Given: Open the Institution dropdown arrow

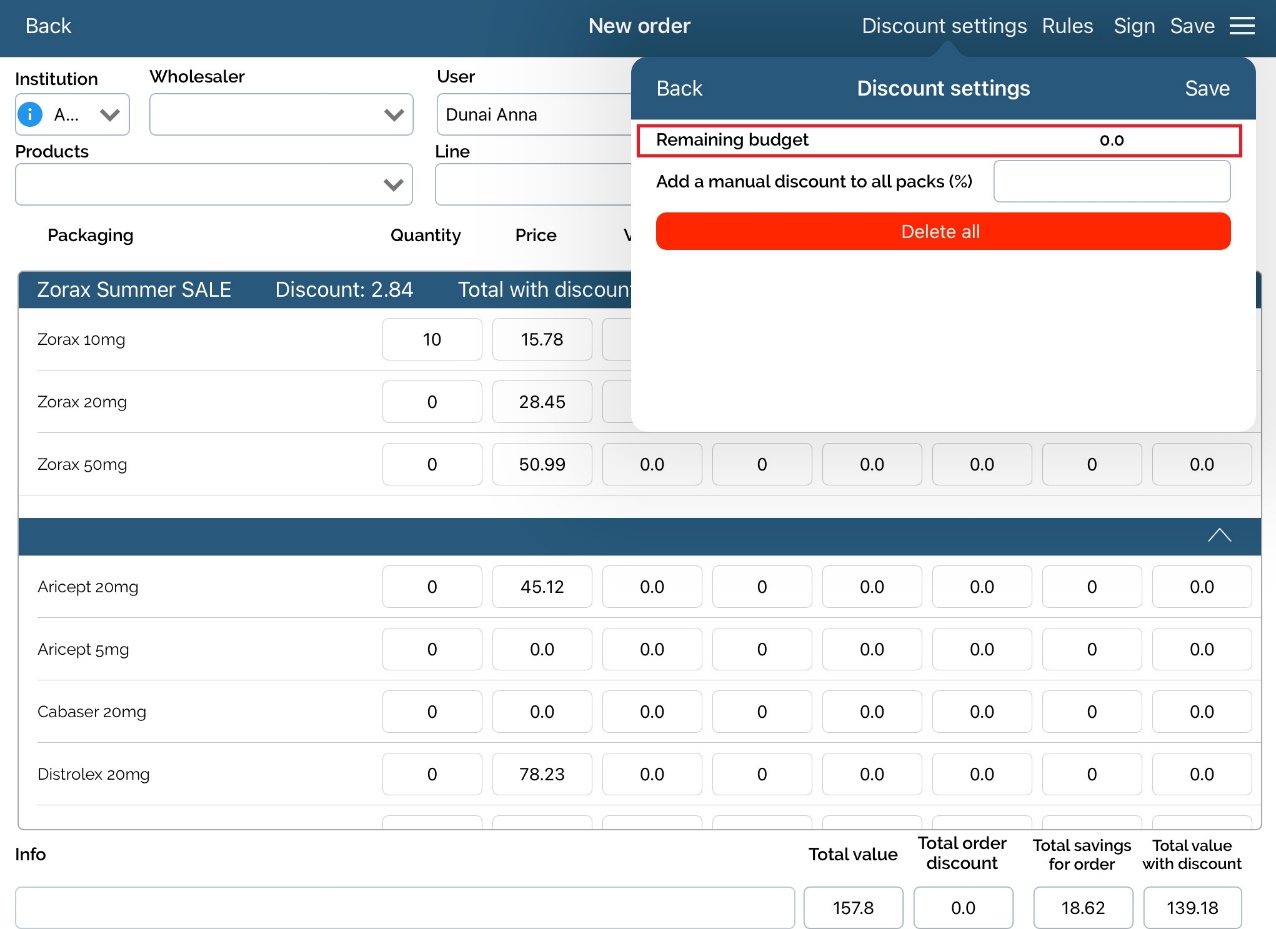Looking at the screenshot, I should pos(109,114).
